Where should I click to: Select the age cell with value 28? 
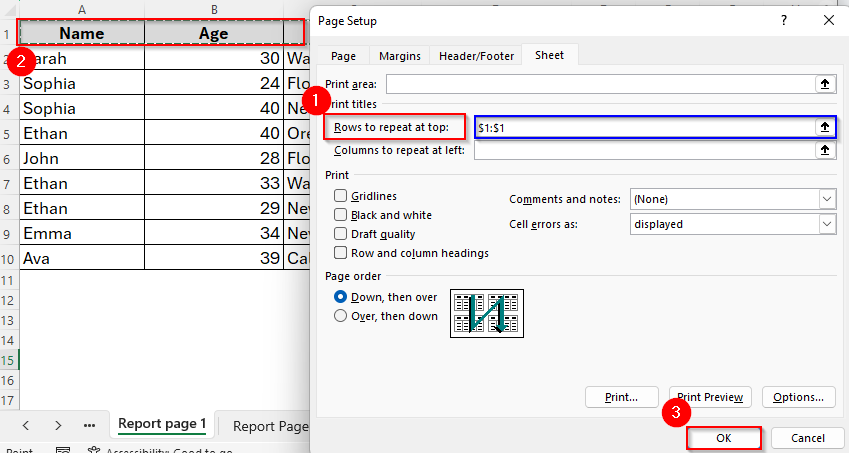point(214,158)
